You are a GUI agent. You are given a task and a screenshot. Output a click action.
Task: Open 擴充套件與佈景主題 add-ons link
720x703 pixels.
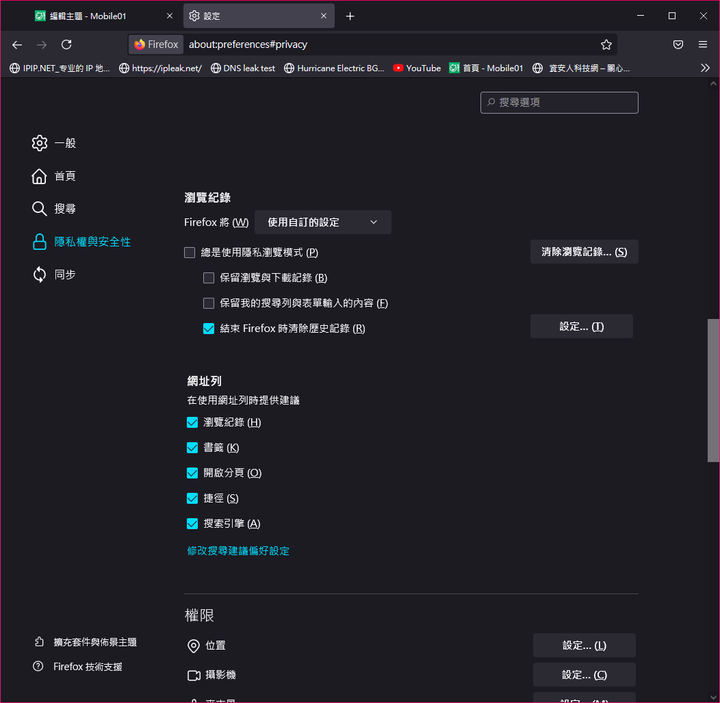85,642
